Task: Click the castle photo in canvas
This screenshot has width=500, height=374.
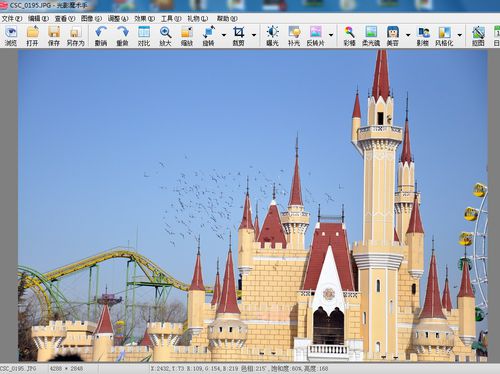Action: (253, 205)
